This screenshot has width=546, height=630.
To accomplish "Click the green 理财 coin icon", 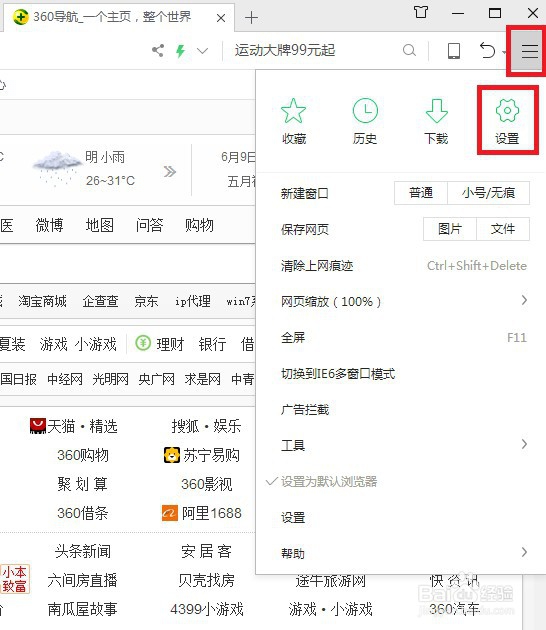I will pyautogui.click(x=143, y=343).
